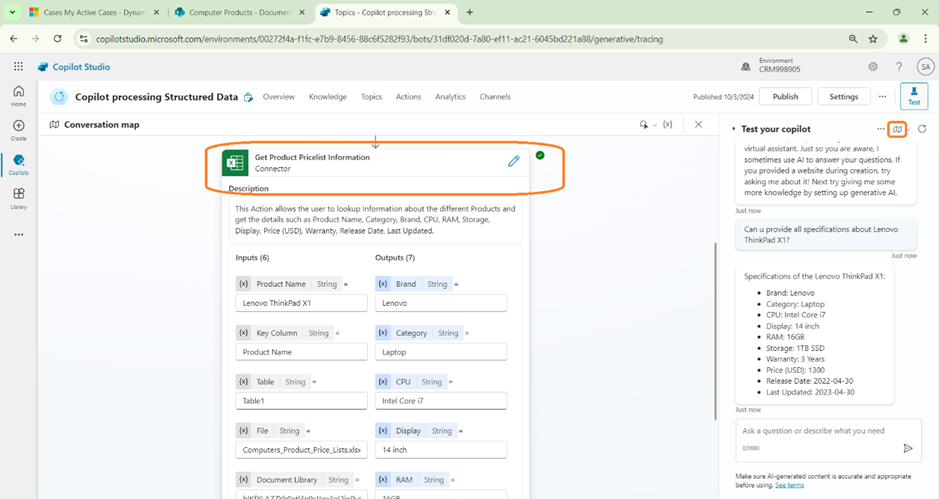Open the app launcher waffle menu
This screenshot has height=499, width=939.
[x=18, y=67]
